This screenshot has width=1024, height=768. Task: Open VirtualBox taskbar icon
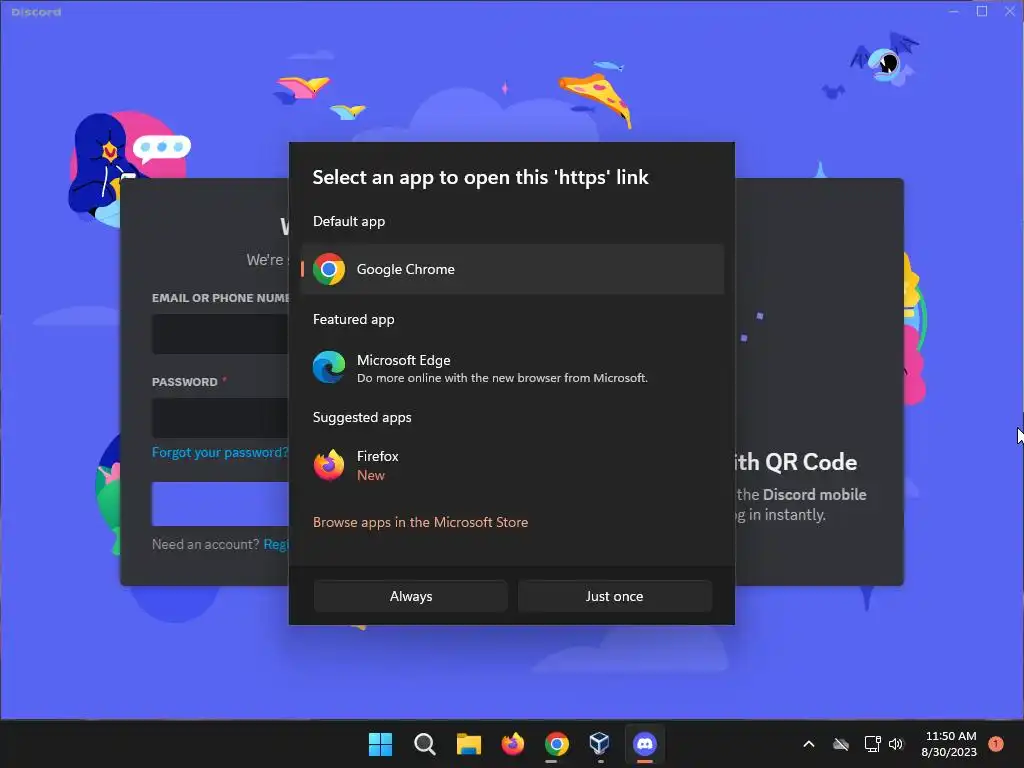pos(600,744)
